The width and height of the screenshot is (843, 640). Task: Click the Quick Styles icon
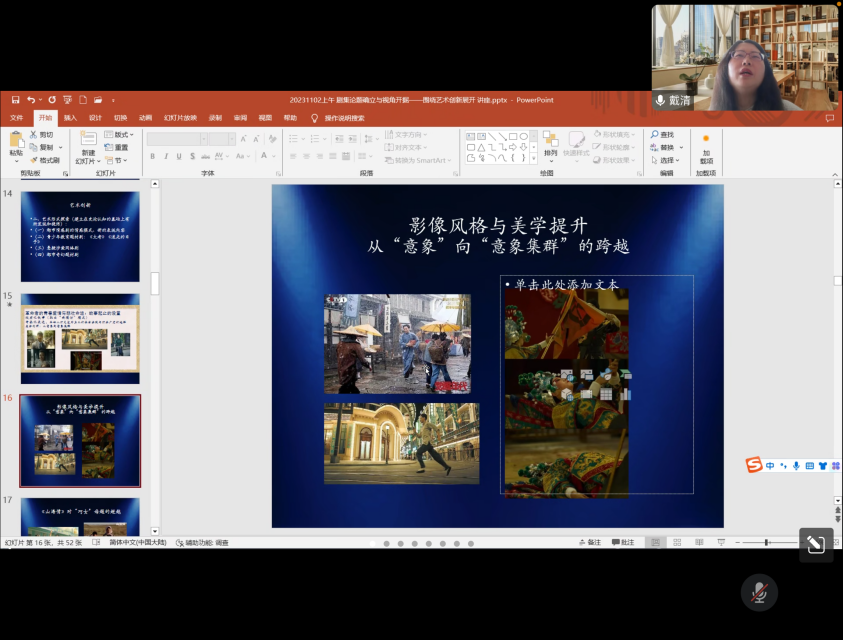(x=575, y=147)
